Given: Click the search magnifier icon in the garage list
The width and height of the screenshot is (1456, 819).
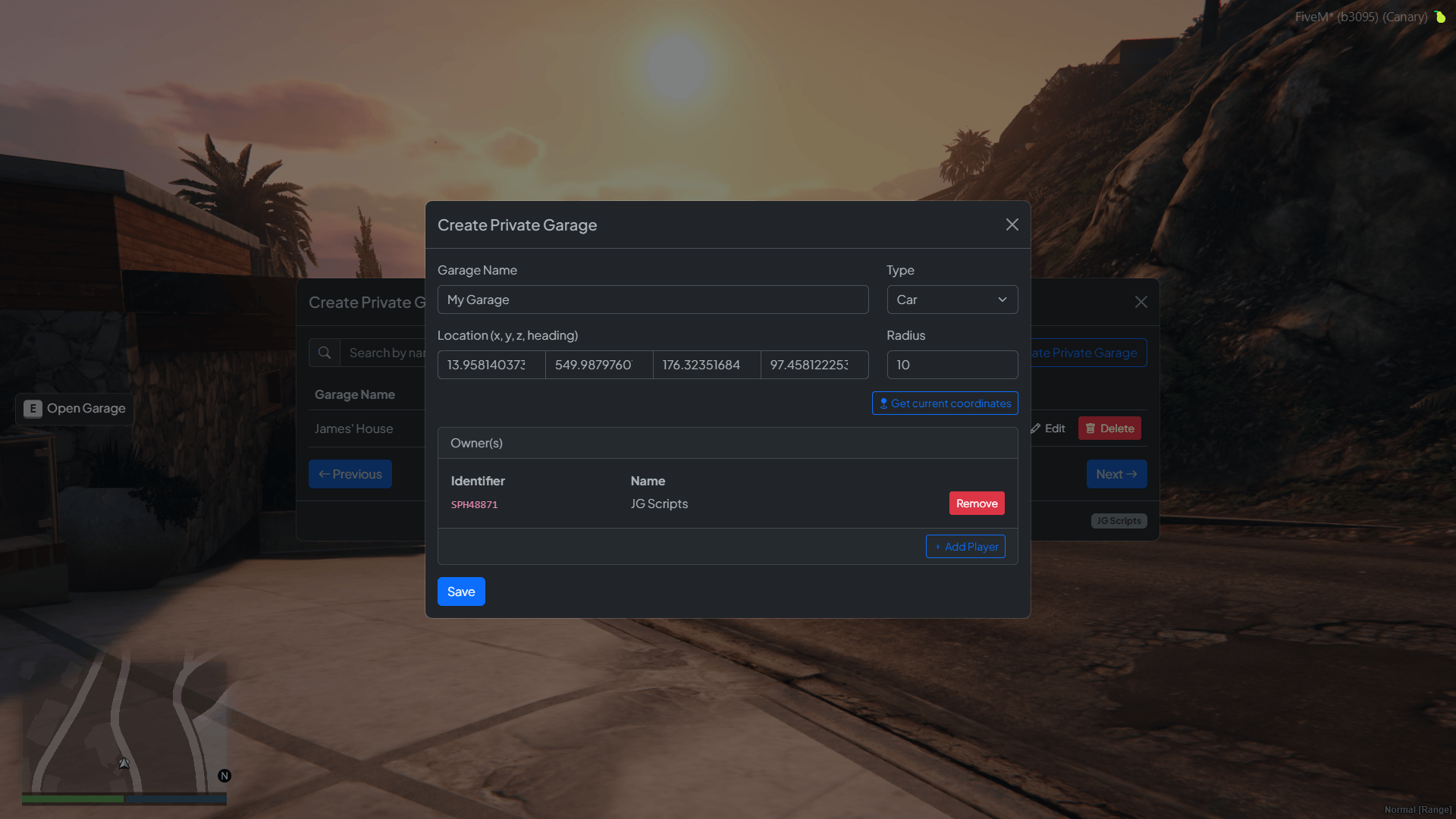Looking at the screenshot, I should pos(325,352).
